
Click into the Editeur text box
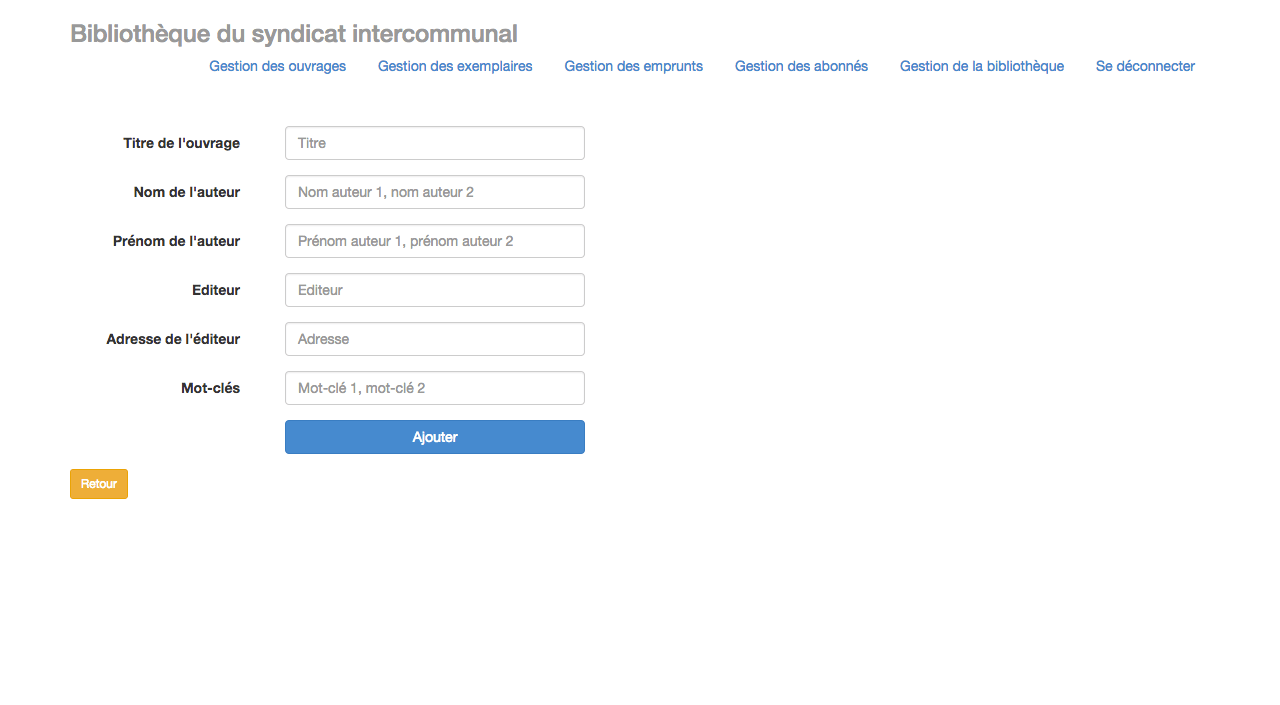[x=435, y=290]
